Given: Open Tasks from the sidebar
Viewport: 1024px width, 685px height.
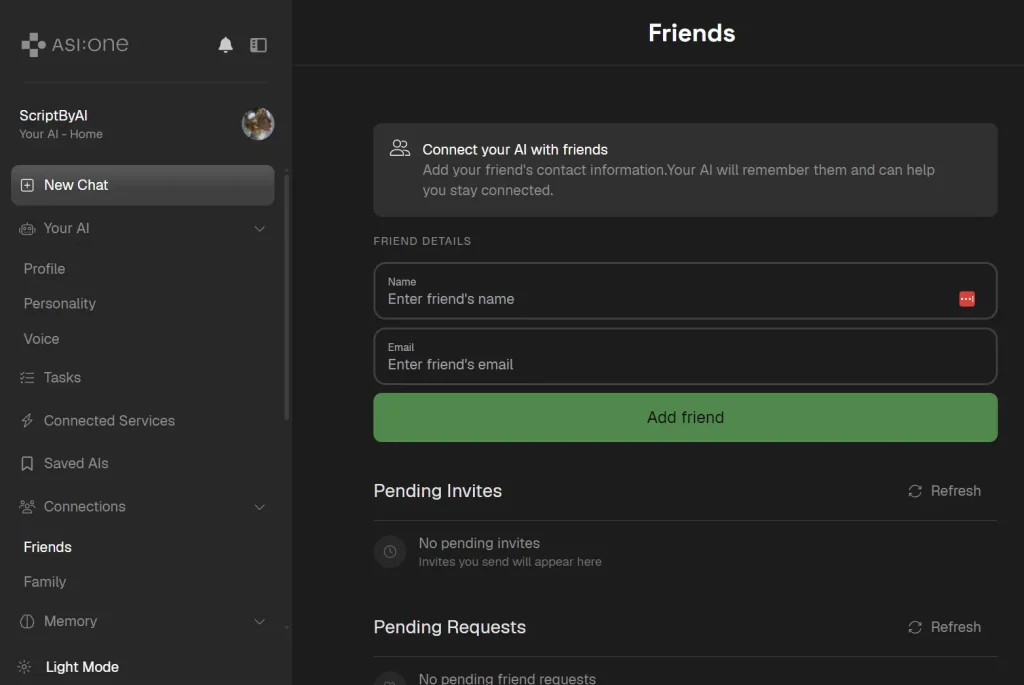Looking at the screenshot, I should point(62,378).
